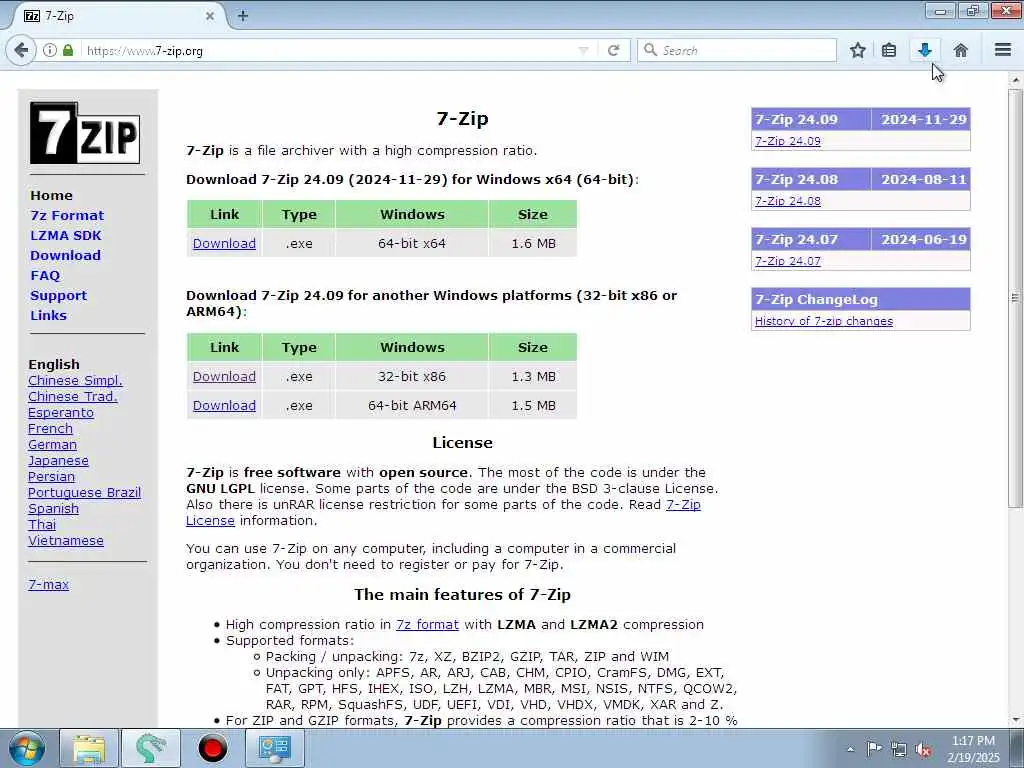This screenshot has width=1024, height=768.
Task: Switch language to German
Action: pyautogui.click(x=52, y=445)
